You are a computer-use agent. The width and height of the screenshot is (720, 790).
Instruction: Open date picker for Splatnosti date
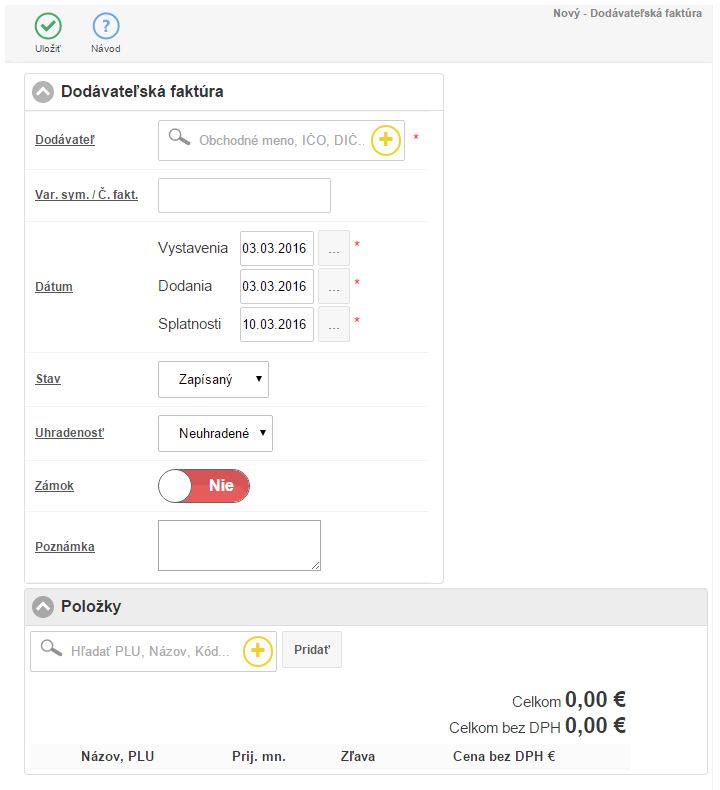pos(334,324)
